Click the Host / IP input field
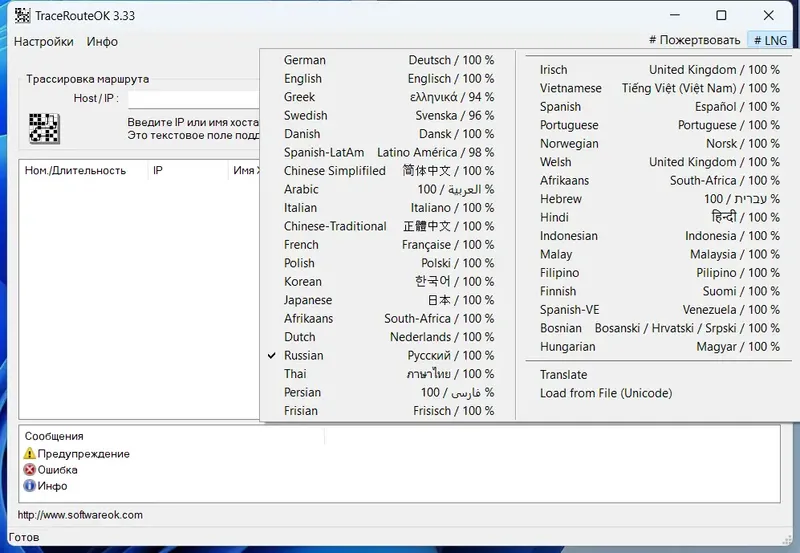800x553 pixels. (x=194, y=99)
